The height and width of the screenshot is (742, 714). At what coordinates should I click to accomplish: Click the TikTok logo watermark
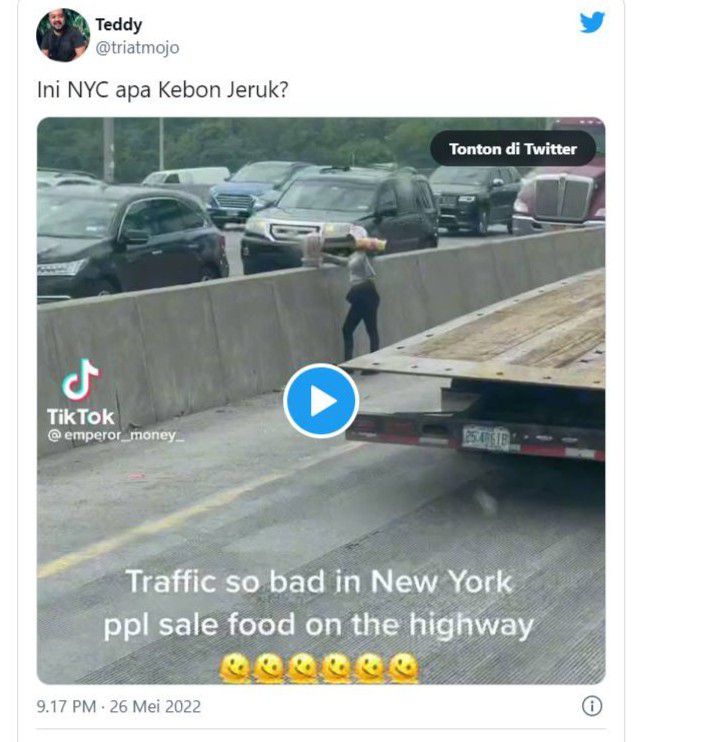coord(80,380)
